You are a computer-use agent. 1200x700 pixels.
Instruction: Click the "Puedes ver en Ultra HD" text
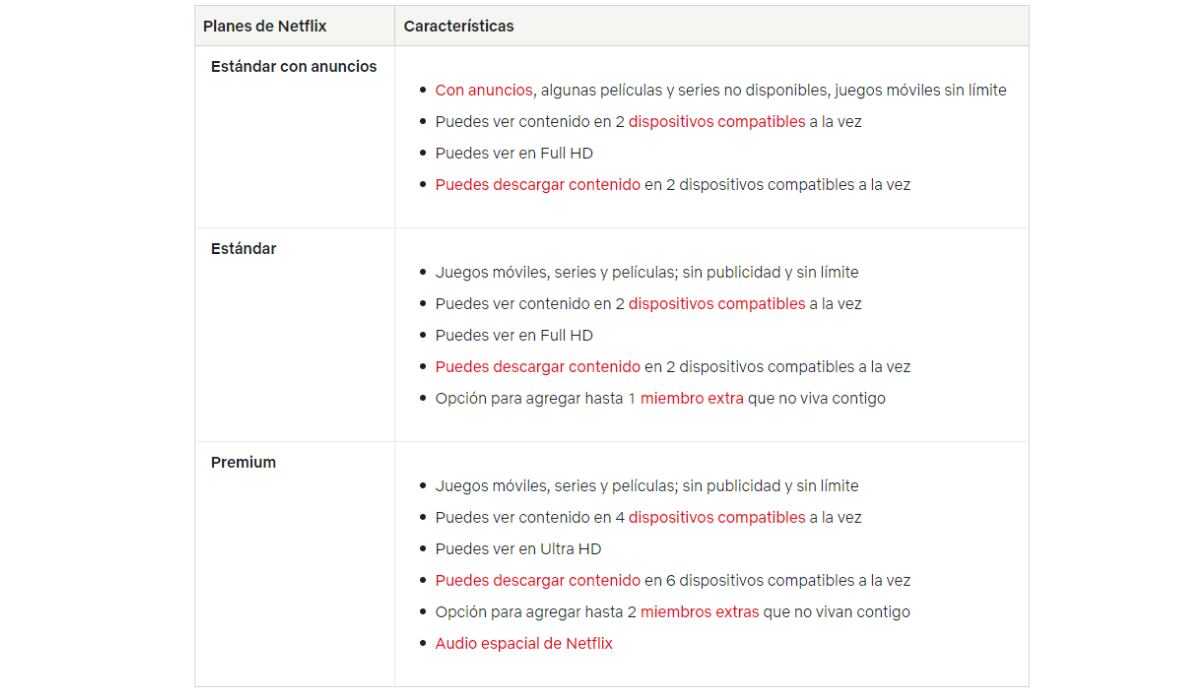click(x=518, y=549)
